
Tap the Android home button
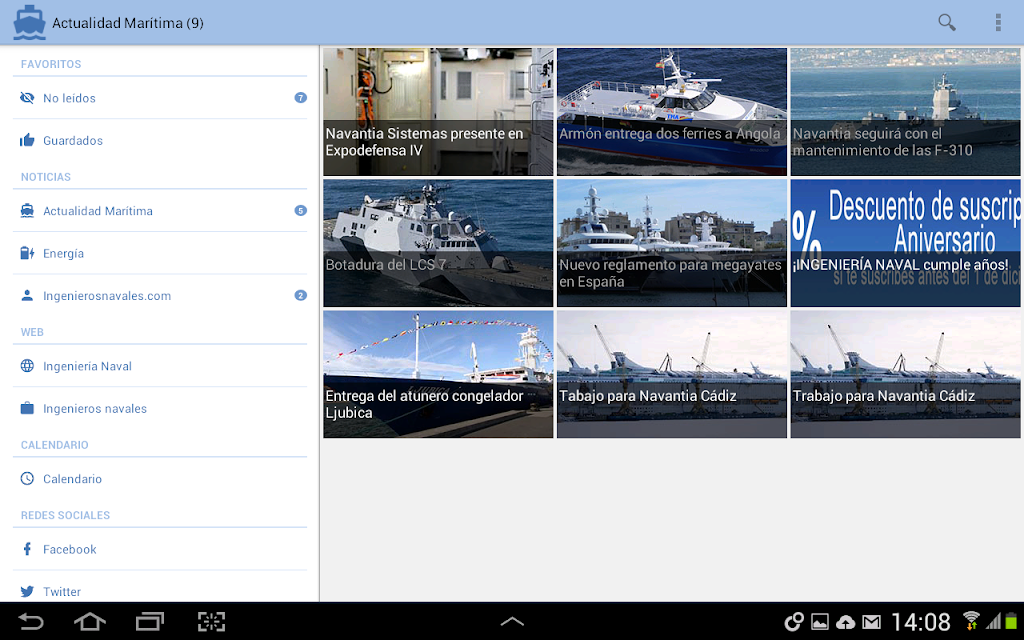click(x=90, y=621)
